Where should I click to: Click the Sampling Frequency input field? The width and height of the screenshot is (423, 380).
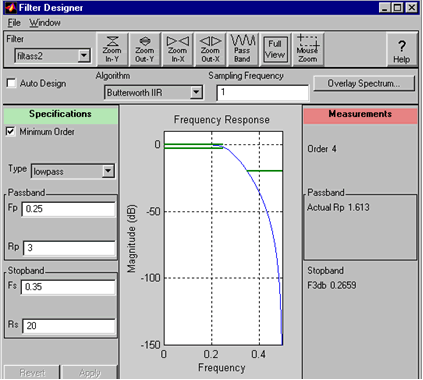click(263, 92)
